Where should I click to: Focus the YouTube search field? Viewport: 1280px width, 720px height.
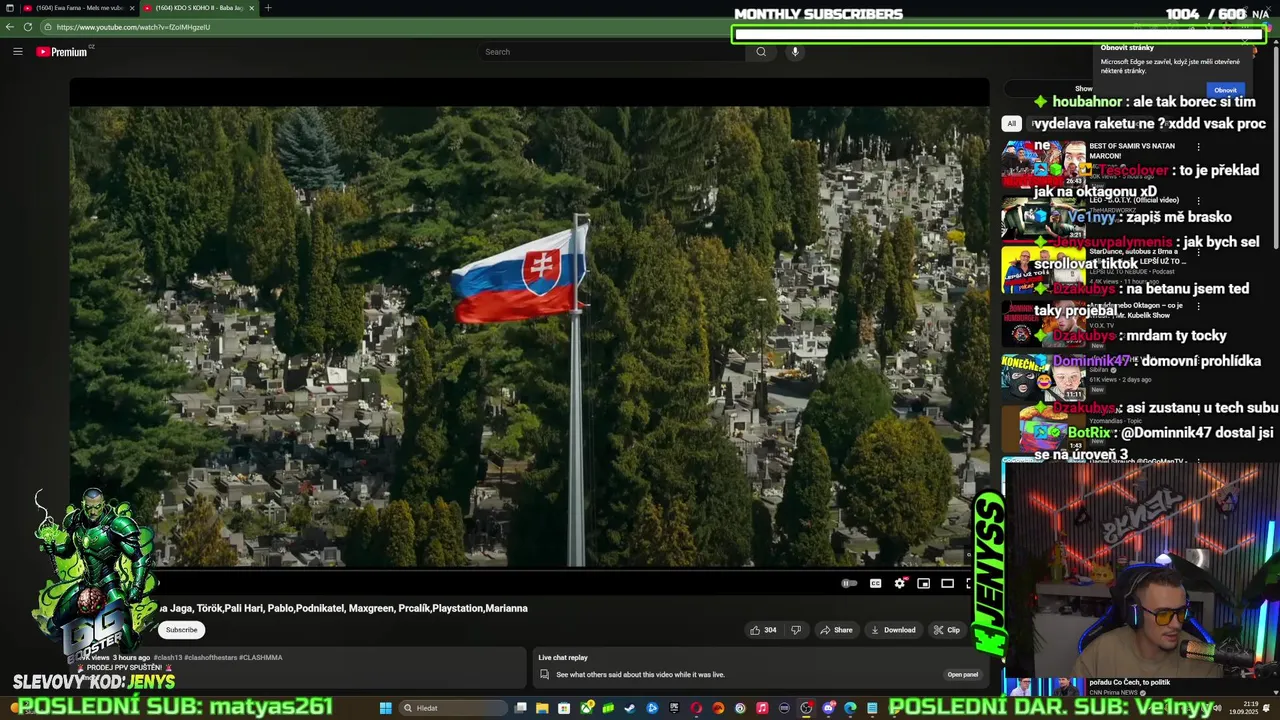tap(612, 52)
